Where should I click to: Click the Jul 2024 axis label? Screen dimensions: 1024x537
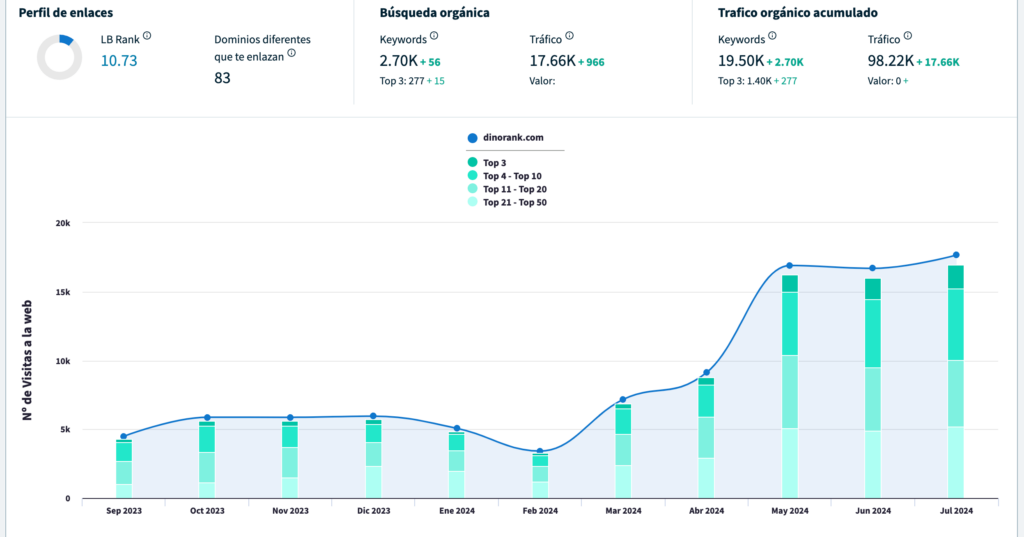tap(956, 511)
